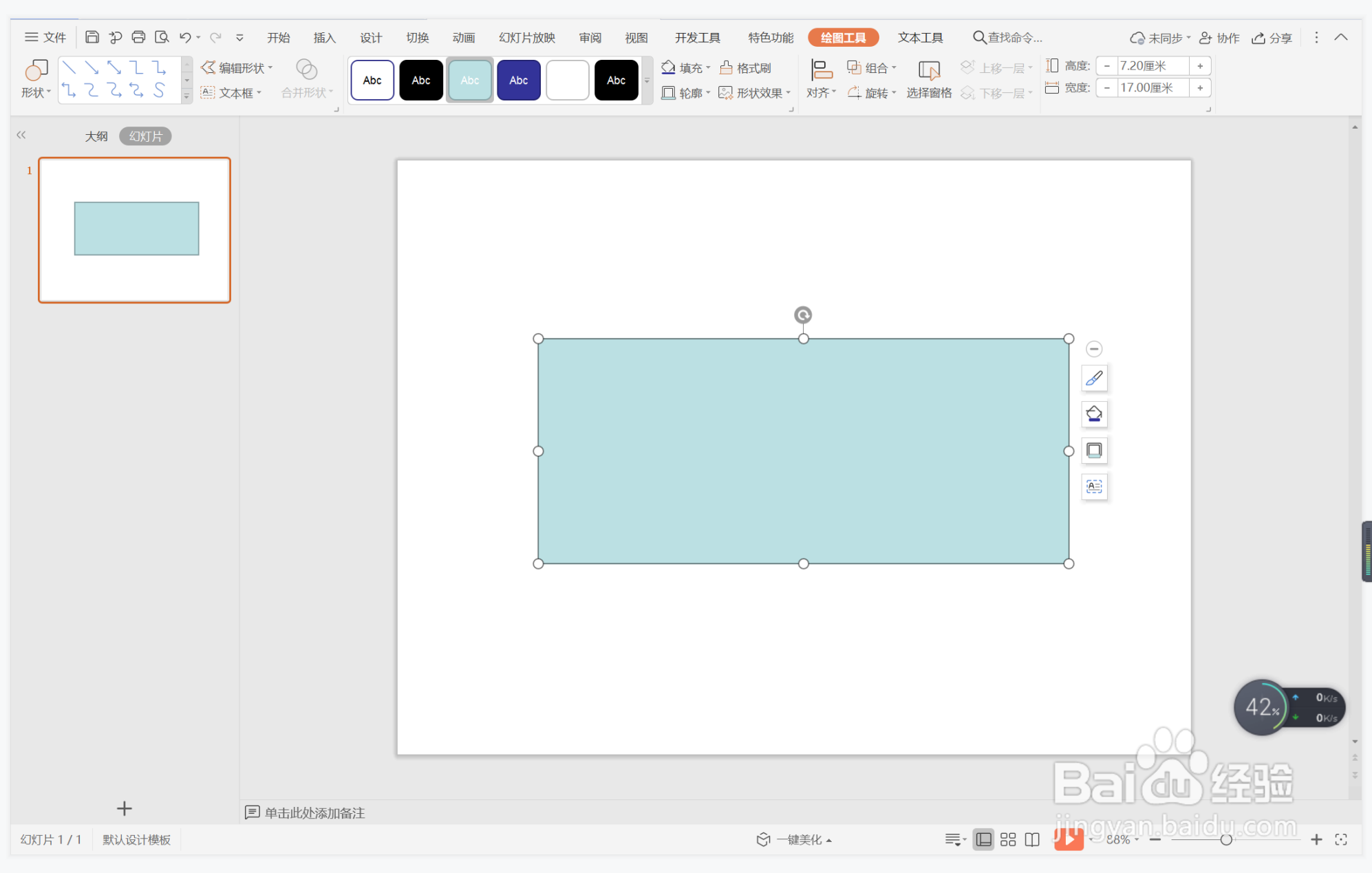Click the Save icon in the quick toolbar
Viewport: 1372px width, 873px height.
[92, 37]
